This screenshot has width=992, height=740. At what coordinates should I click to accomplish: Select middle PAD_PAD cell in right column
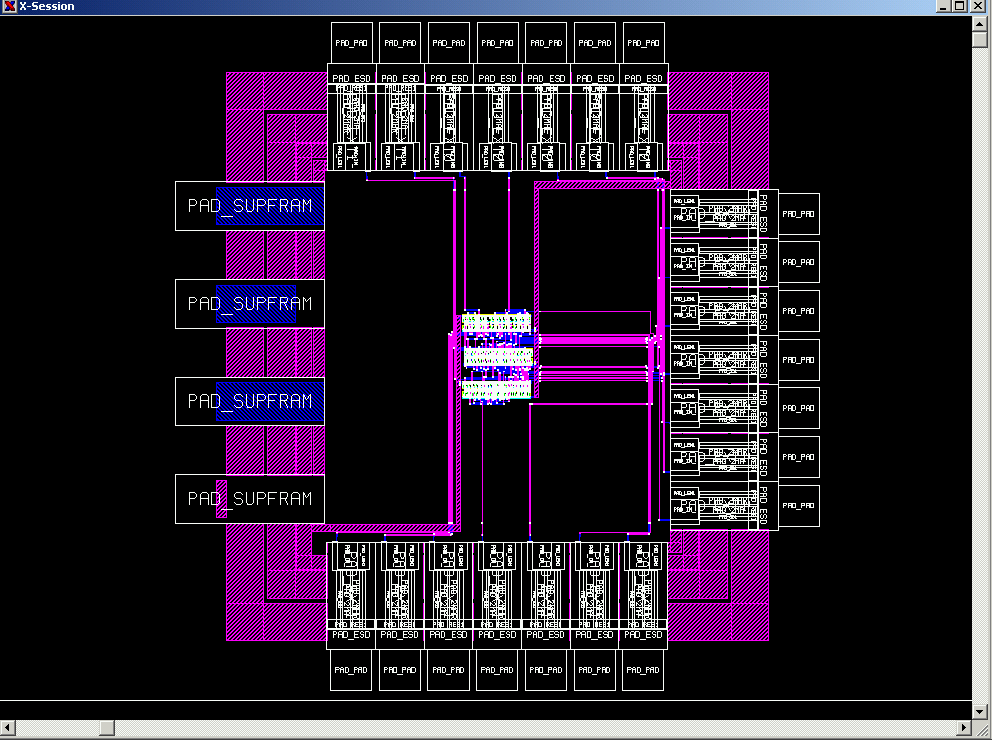[799, 360]
